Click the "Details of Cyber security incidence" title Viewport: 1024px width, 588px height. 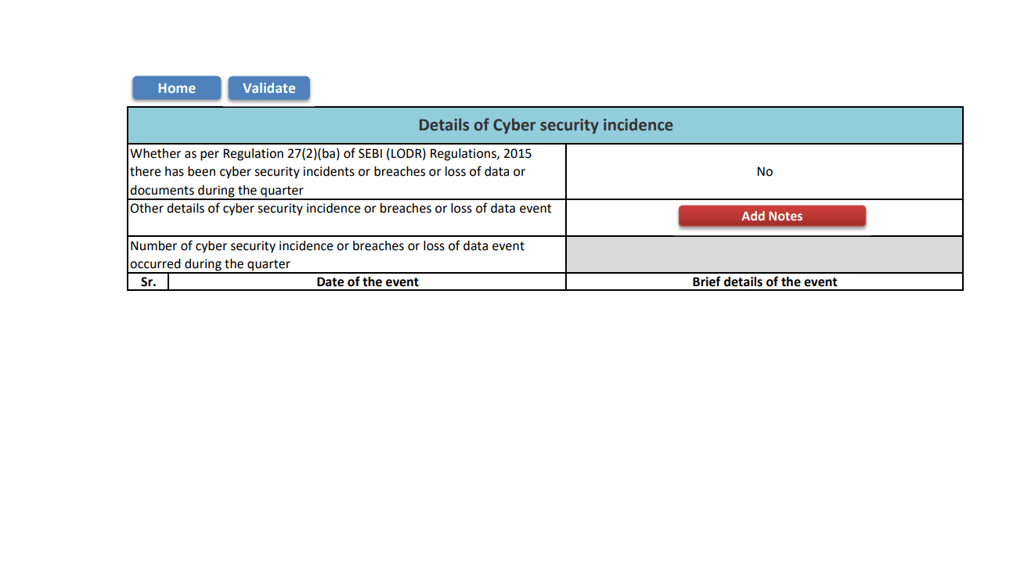545,125
